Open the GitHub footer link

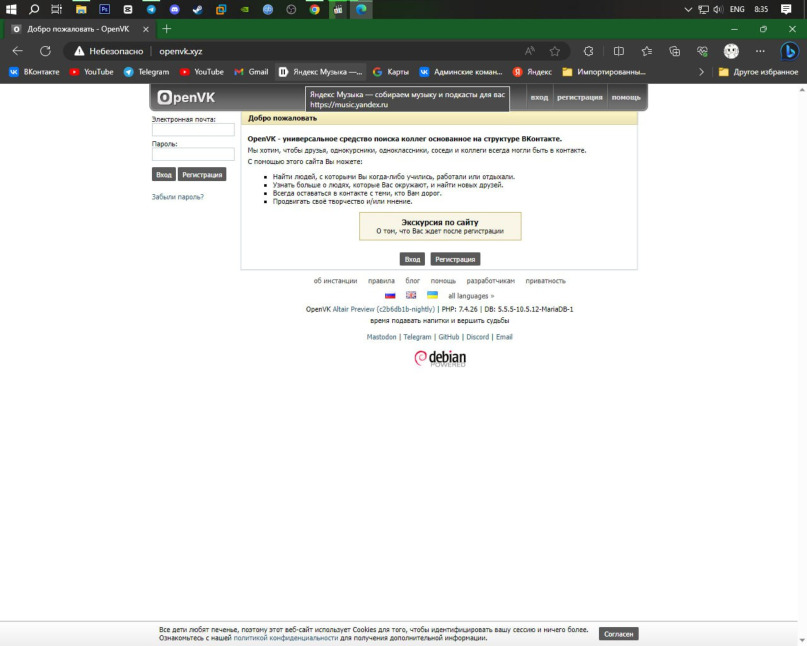[x=449, y=337]
